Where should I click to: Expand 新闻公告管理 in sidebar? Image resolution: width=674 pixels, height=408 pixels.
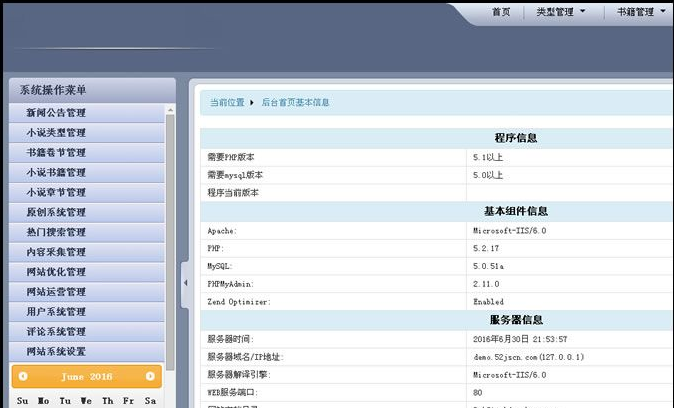pos(56,113)
